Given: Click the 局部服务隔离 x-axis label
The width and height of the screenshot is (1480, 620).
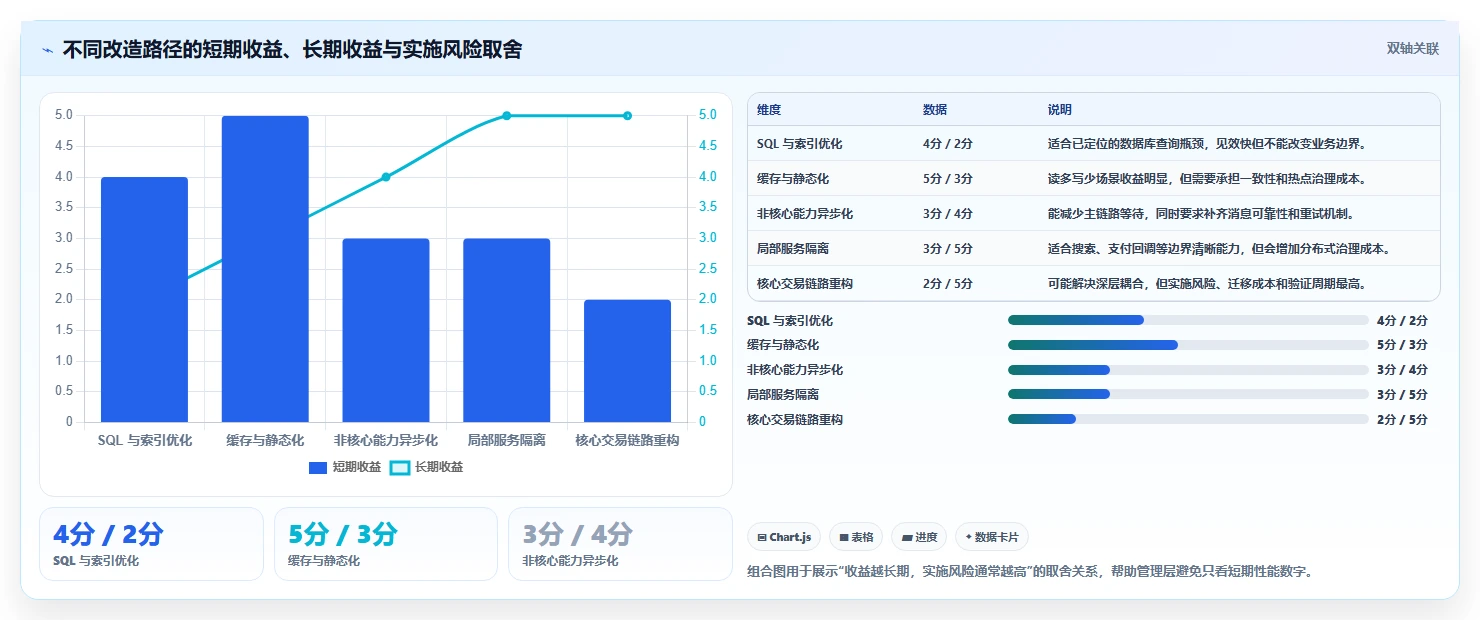Looking at the screenshot, I should point(506,440).
